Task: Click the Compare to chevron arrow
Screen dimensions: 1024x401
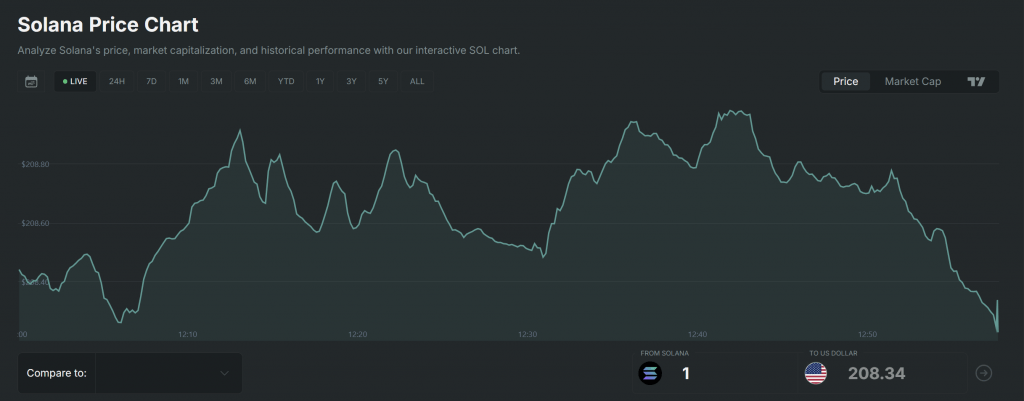Action: 224,373
